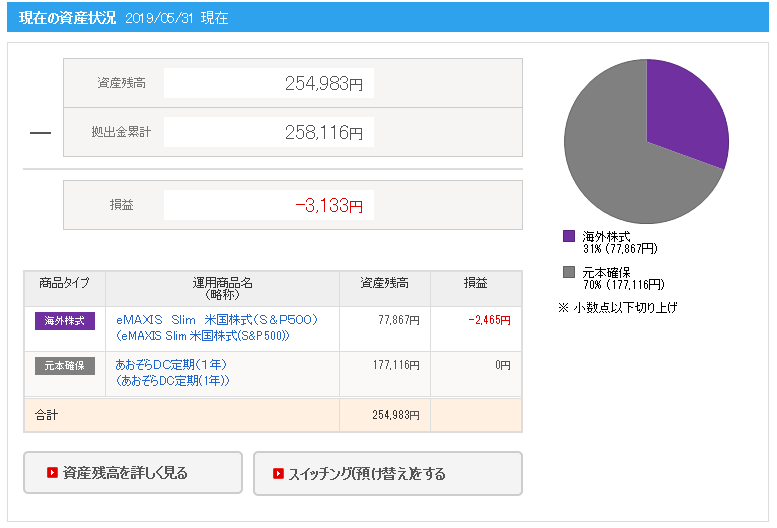Image resolution: width=777 pixels, height=528 pixels.
Task: Select 拠出金累計 value 258,116円
Action: 324,132
